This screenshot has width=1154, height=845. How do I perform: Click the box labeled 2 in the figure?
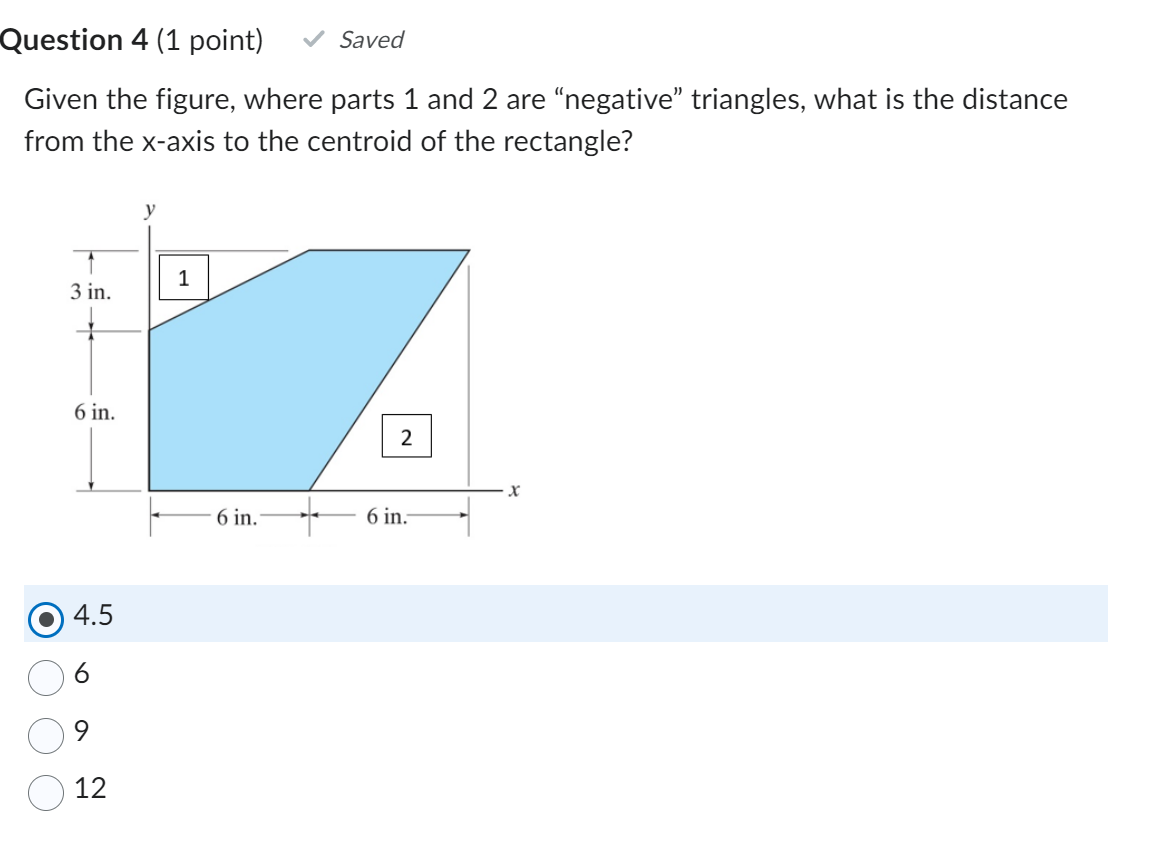407,436
